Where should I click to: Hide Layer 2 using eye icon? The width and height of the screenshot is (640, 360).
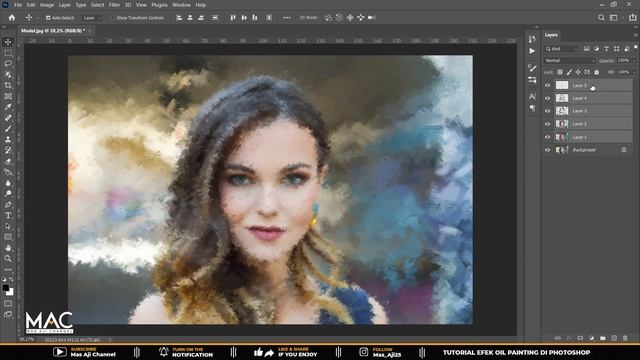[548, 124]
